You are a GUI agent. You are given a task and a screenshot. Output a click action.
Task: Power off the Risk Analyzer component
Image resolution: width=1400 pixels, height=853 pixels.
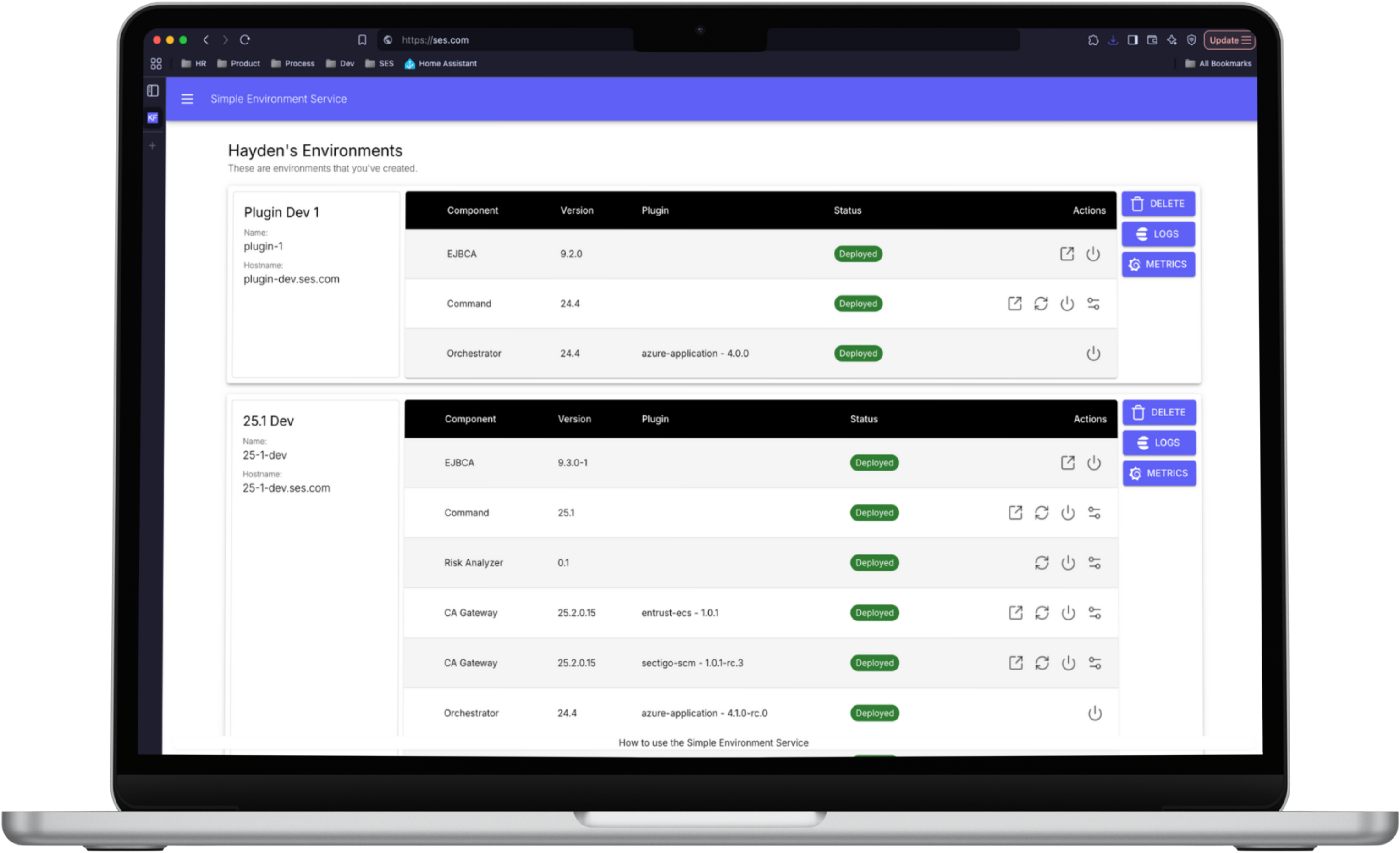[x=1068, y=563]
